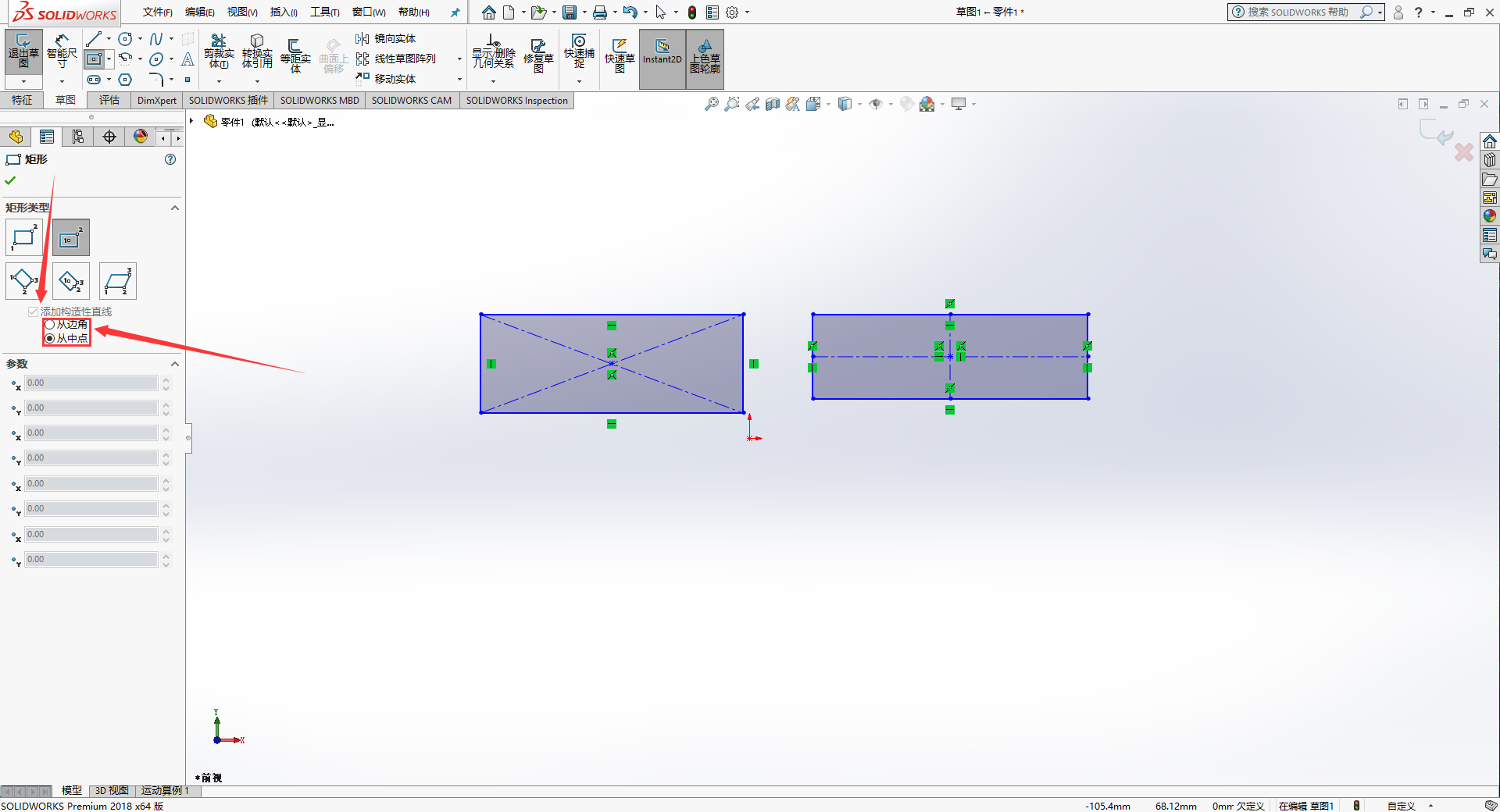Screen dimensions: 1500x812
Task: Open the 插入(I) menu
Action: click(284, 12)
